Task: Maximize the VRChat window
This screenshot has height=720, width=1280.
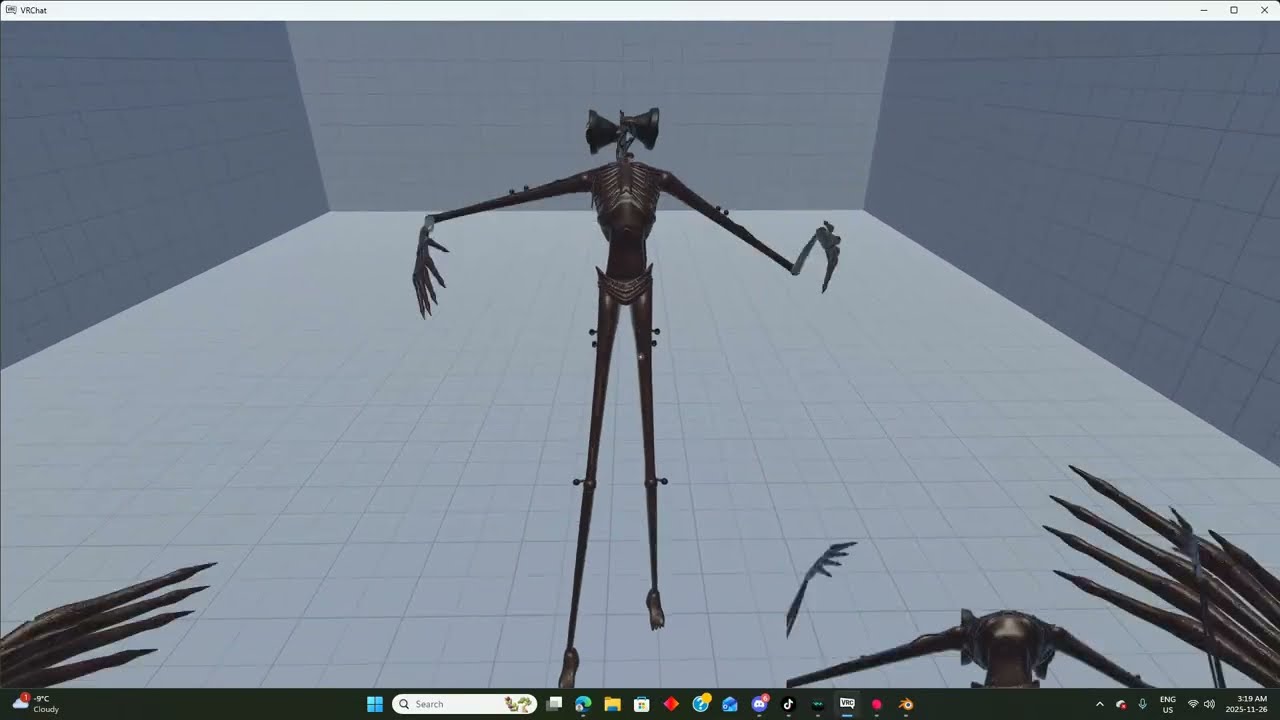Action: [1233, 10]
